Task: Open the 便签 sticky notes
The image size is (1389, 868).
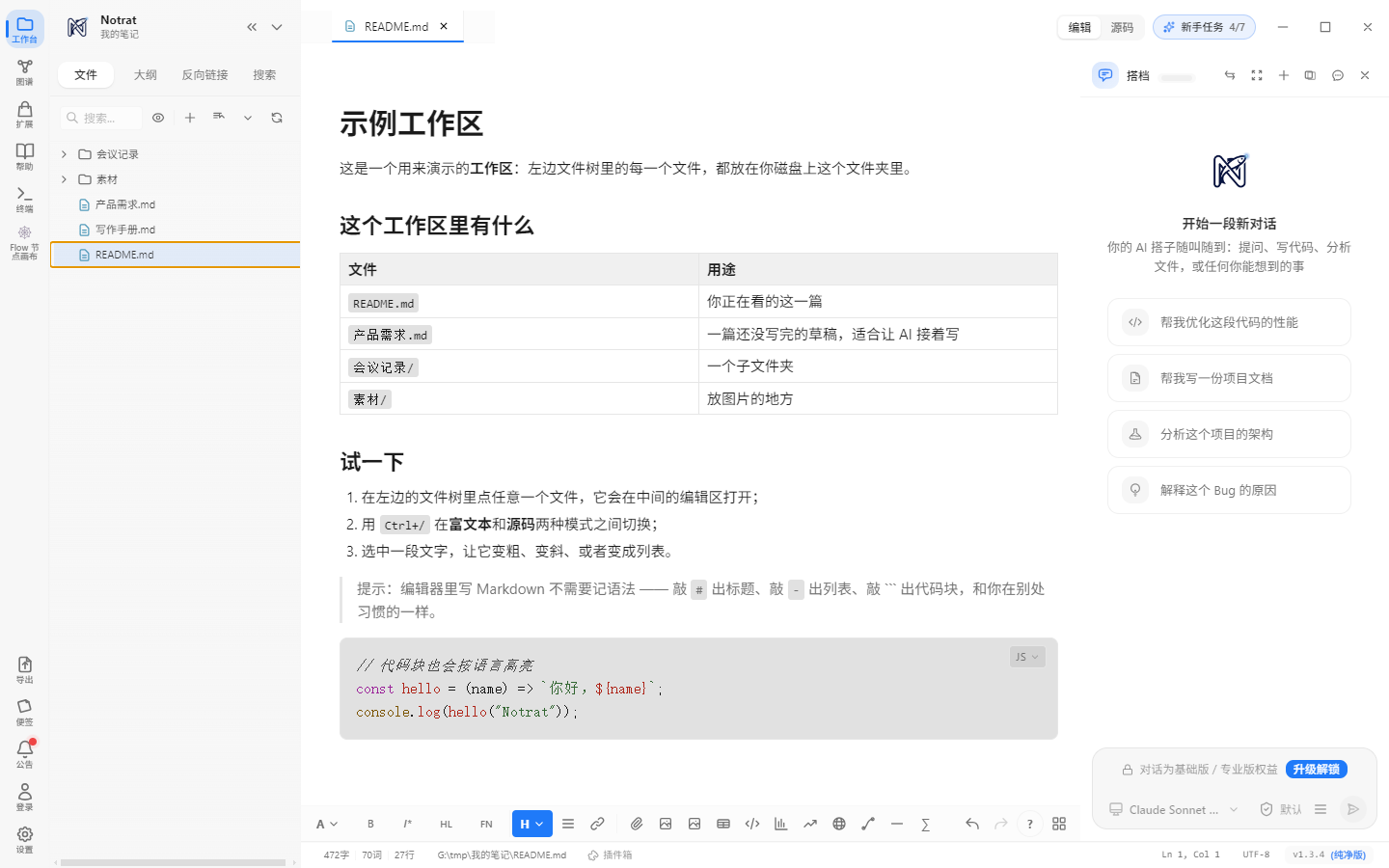Action: pos(25,713)
